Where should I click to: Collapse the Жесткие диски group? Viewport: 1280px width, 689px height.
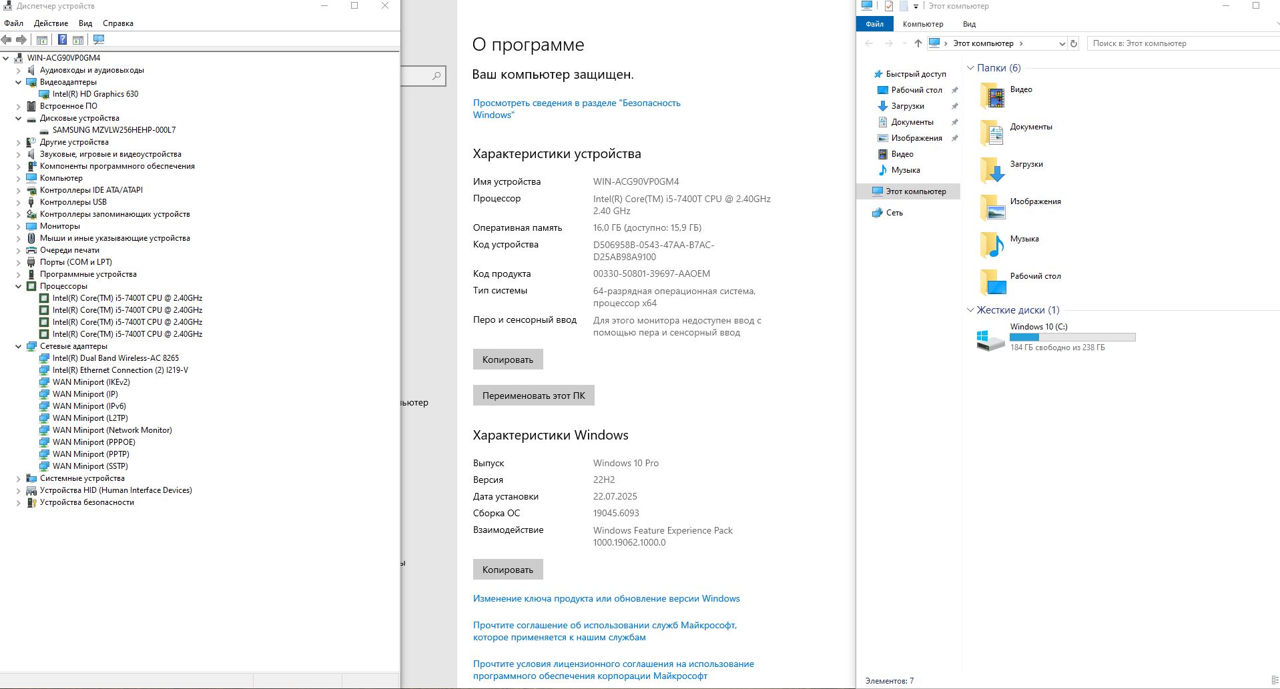969,310
